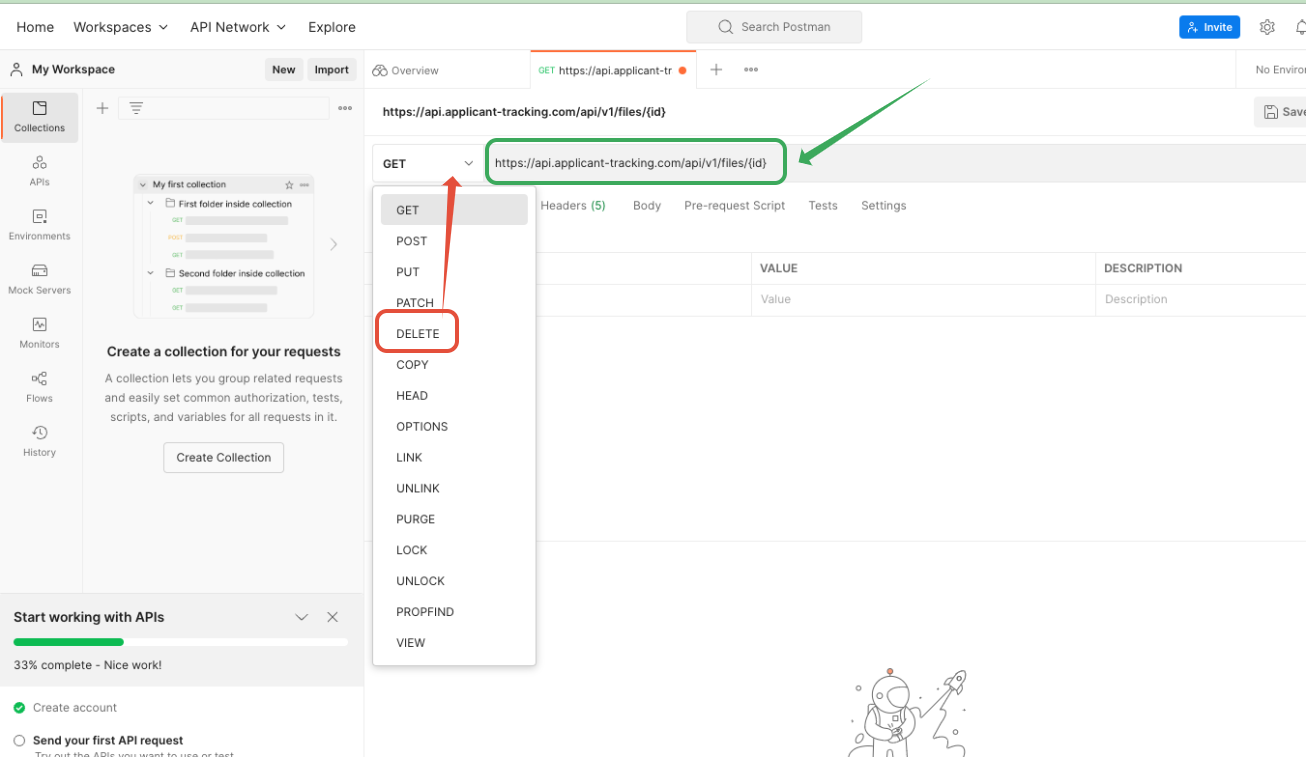The width and height of the screenshot is (1306, 757).
Task: Click the New button
Action: [x=284, y=69]
